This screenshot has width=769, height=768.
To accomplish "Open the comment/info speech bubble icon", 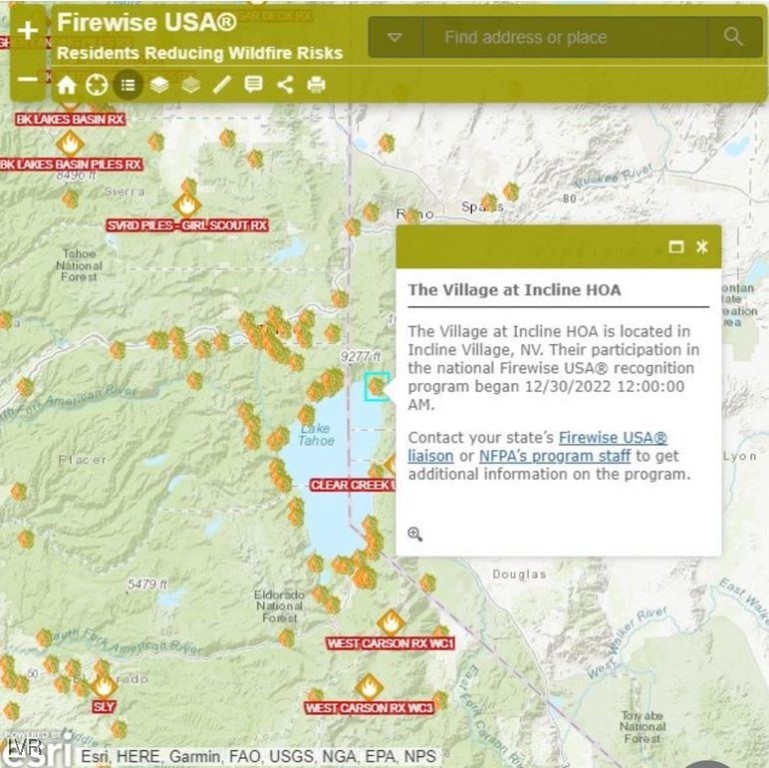I will [253, 85].
